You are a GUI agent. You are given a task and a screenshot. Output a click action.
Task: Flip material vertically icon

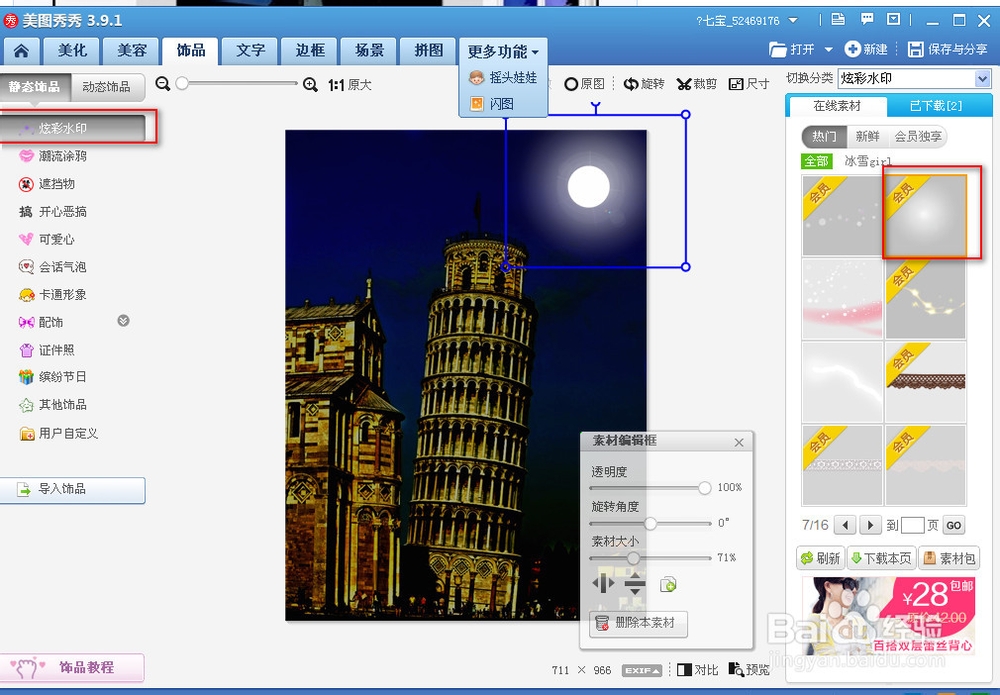pos(635,583)
